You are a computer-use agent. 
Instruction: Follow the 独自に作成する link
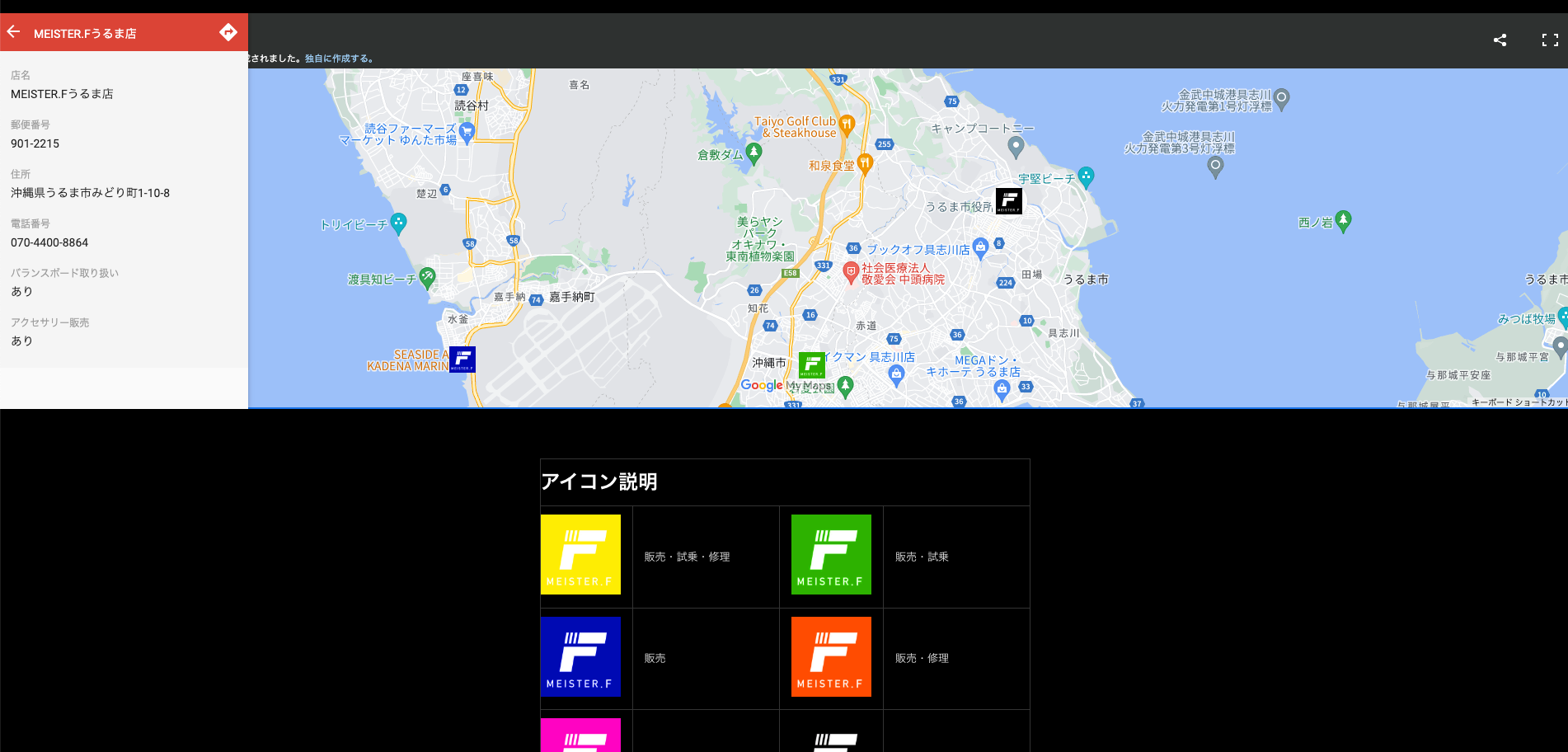coord(339,59)
